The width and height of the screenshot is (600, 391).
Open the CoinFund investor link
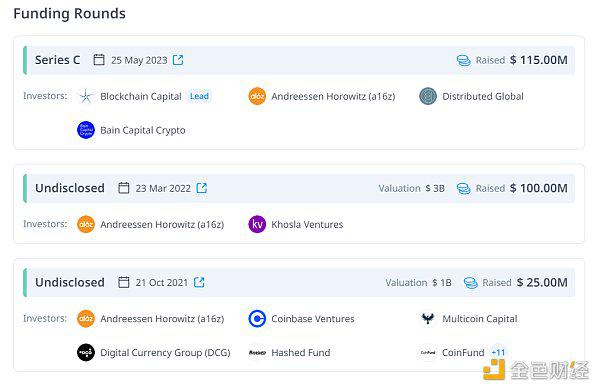(463, 352)
